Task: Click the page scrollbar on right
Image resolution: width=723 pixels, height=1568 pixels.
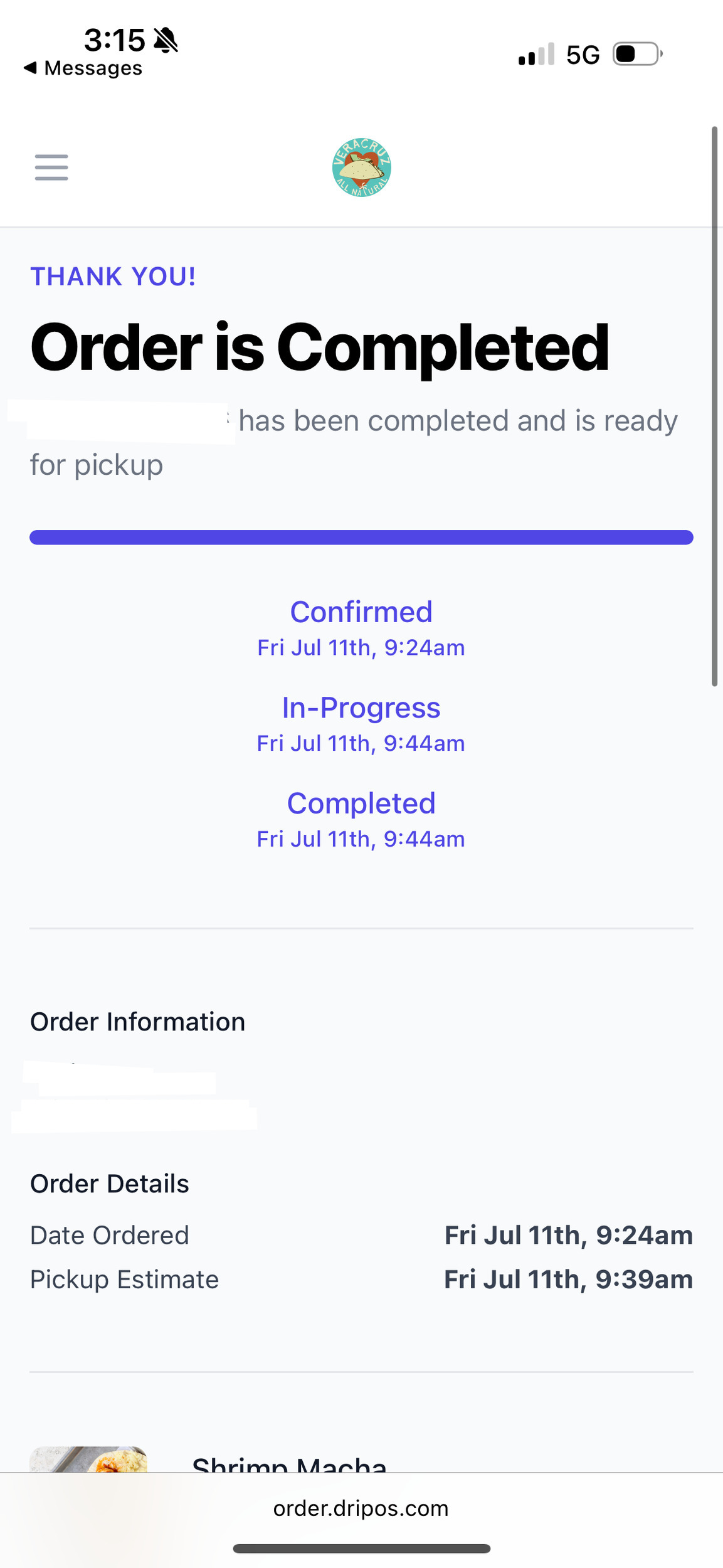Action: click(x=714, y=406)
